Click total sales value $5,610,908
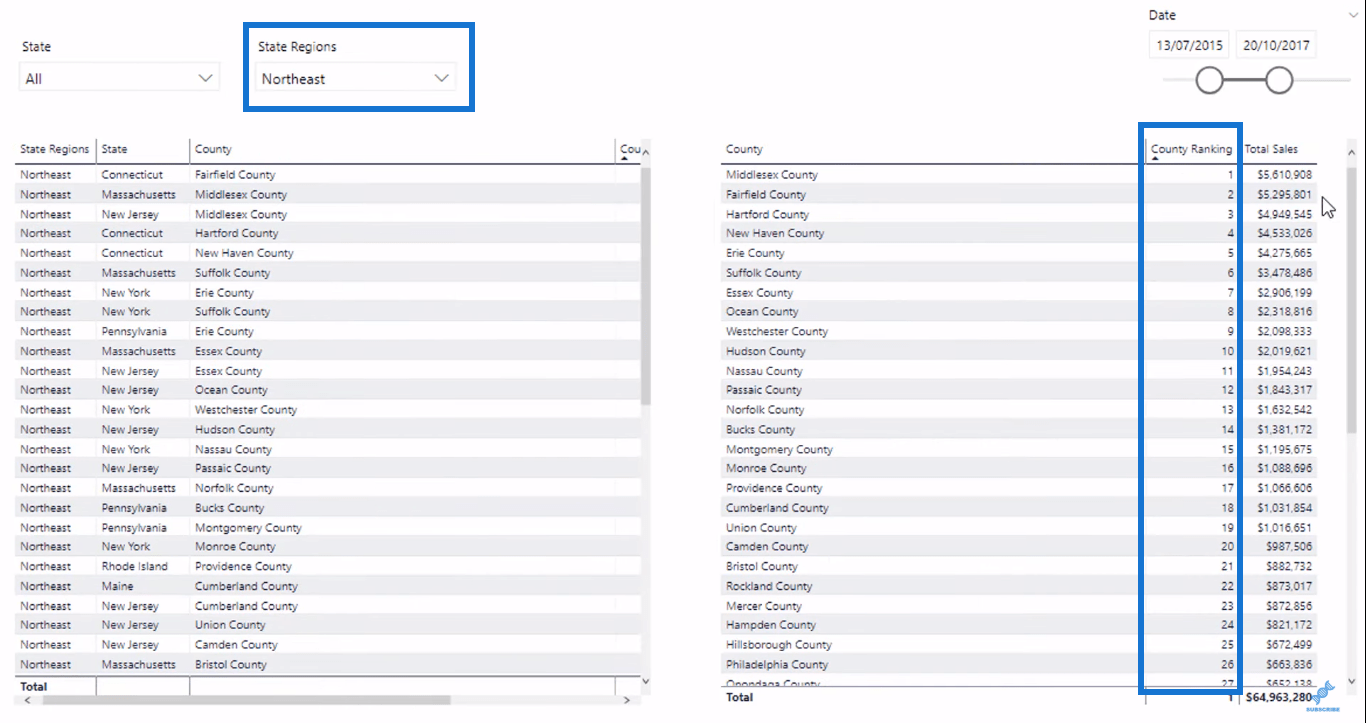The height and width of the screenshot is (723, 1366). (x=1283, y=175)
